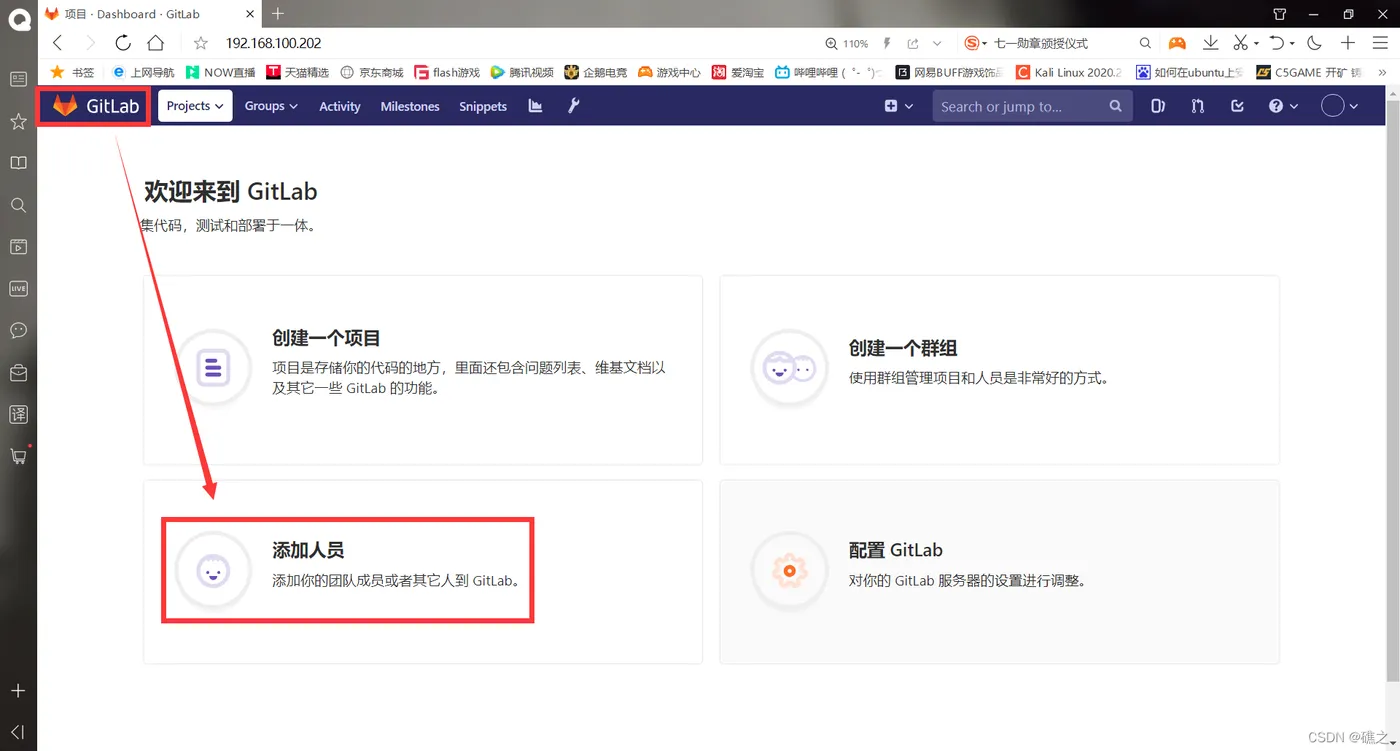Screen dimensions: 1400x751
Task: Open the 创建一个群组 card
Action: (999, 370)
